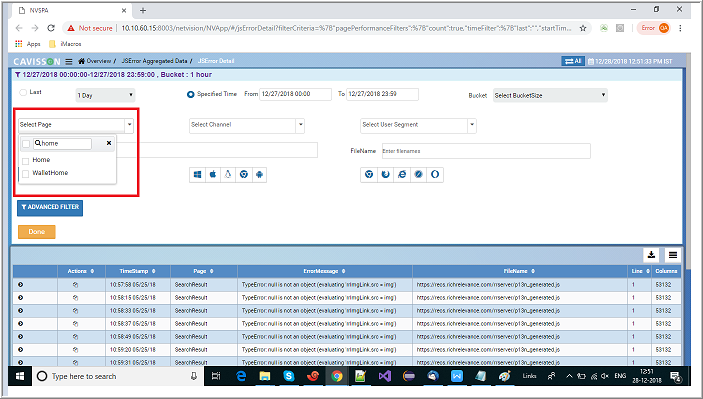The image size is (703, 399).
Task: Open Chrome three-dot menu
Action: (x=680, y=28)
